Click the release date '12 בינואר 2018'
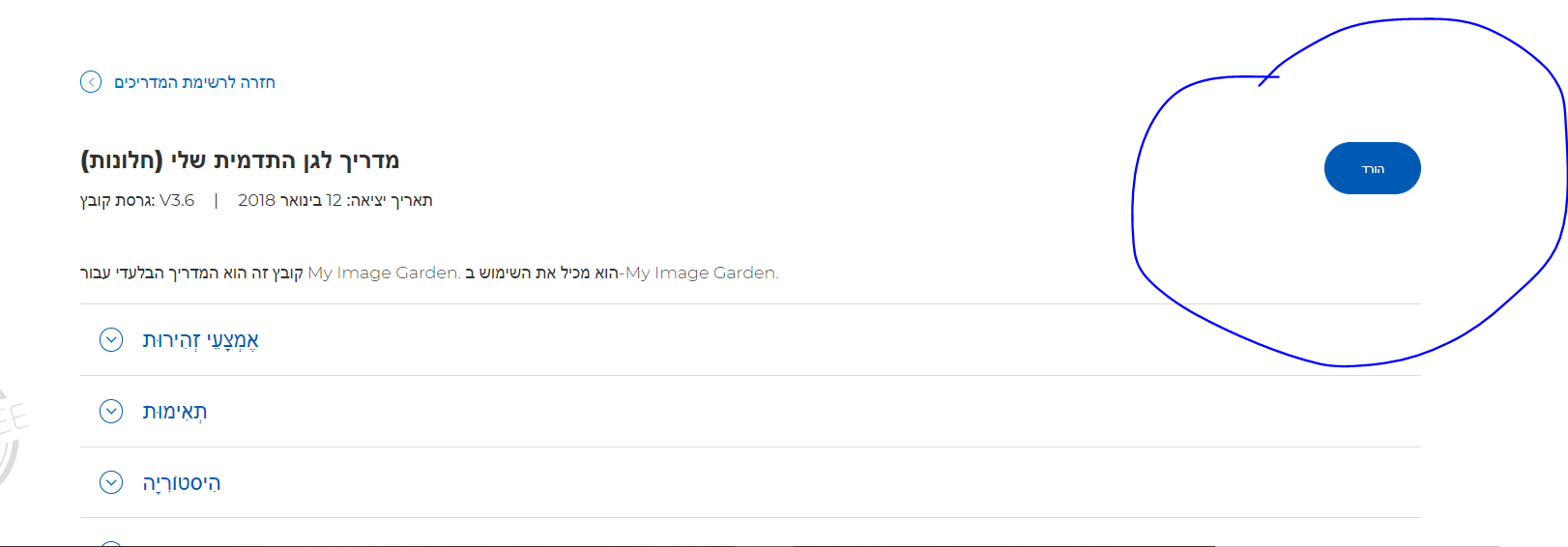Screen dimensions: 1568x547 tap(290, 200)
